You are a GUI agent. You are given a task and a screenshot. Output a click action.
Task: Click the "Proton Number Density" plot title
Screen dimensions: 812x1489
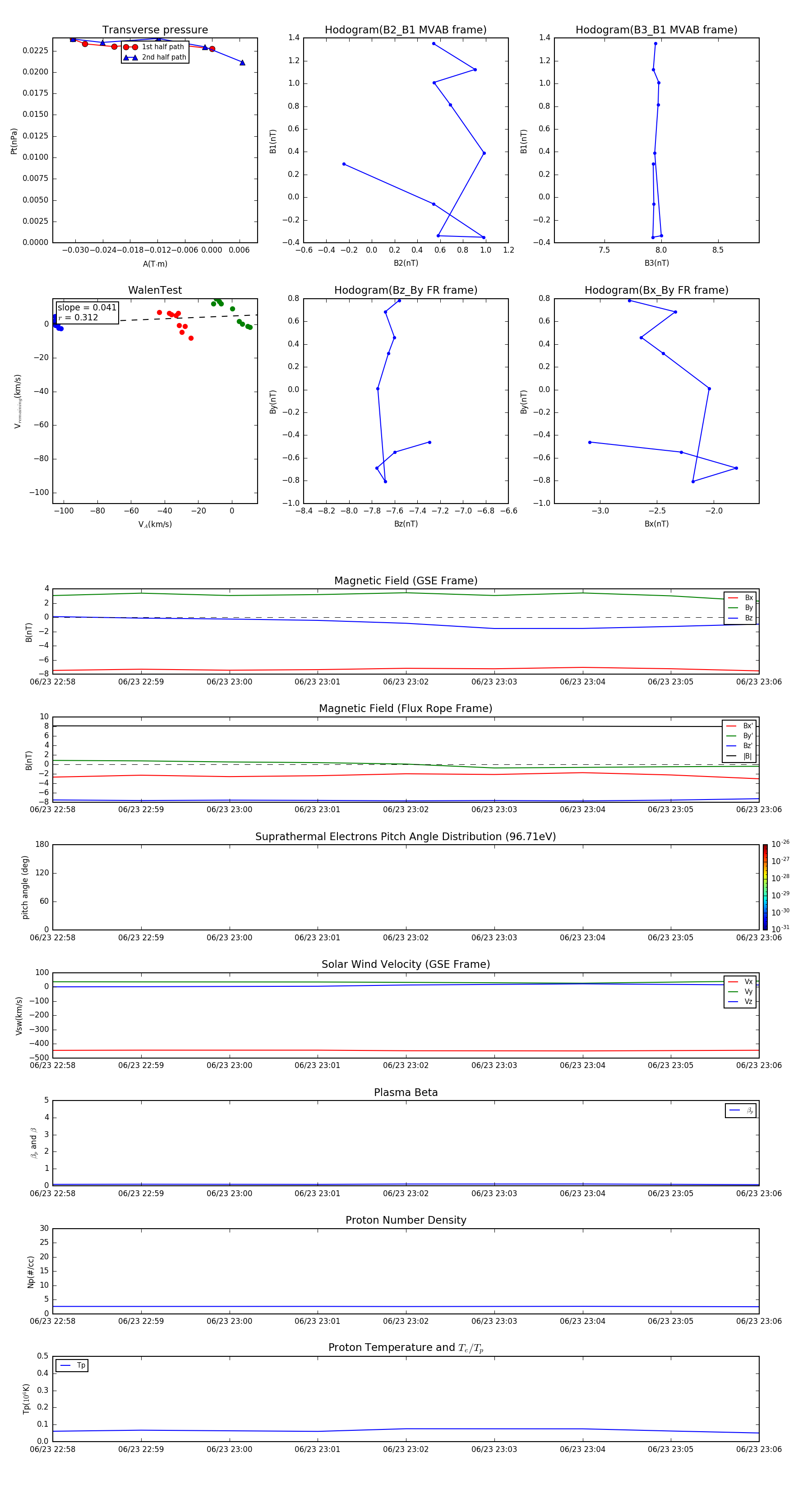(406, 1220)
